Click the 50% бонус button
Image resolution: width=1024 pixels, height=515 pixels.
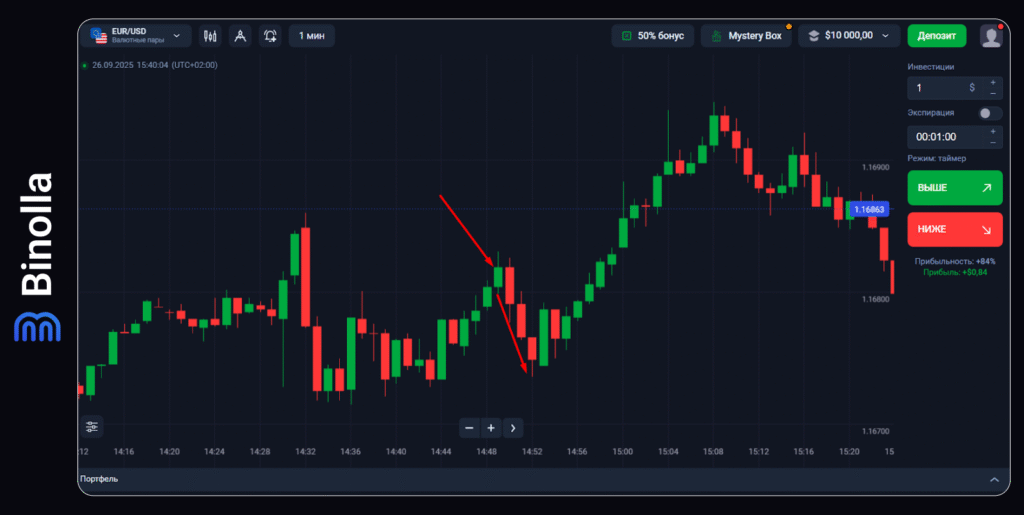(652, 36)
